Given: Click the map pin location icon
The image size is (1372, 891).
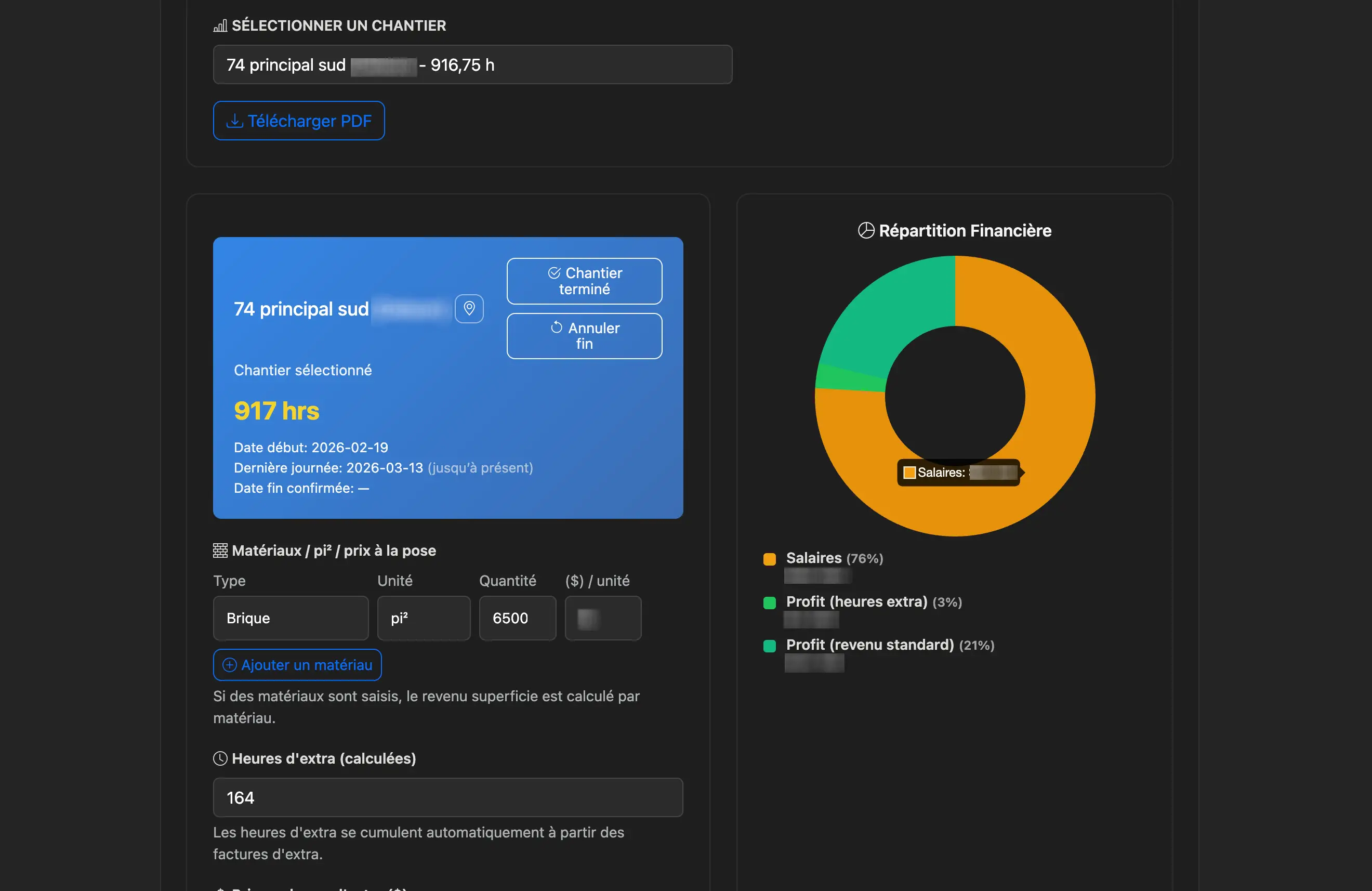Looking at the screenshot, I should (x=469, y=309).
